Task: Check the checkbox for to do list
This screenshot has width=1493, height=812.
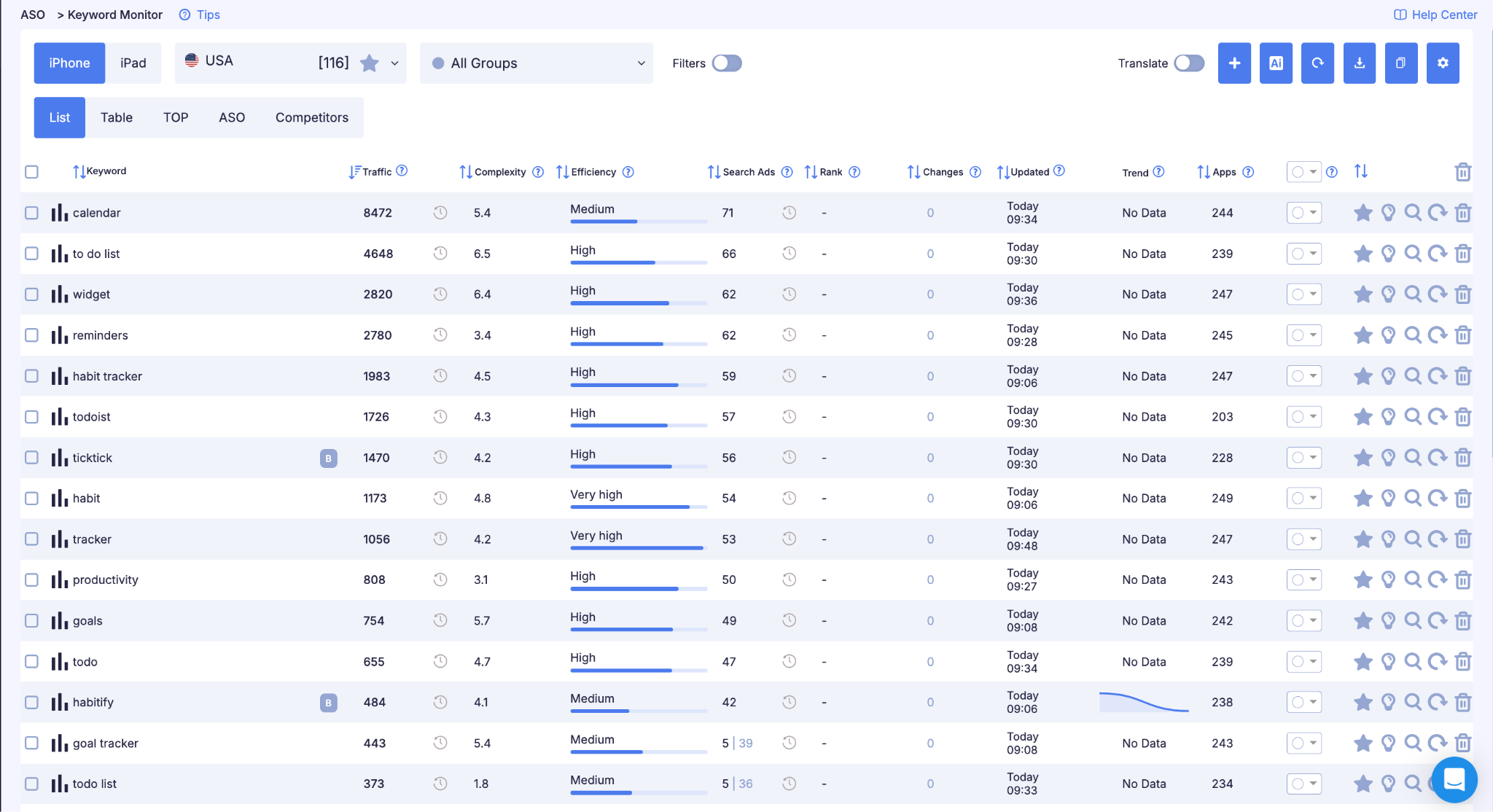Action: pyautogui.click(x=31, y=254)
